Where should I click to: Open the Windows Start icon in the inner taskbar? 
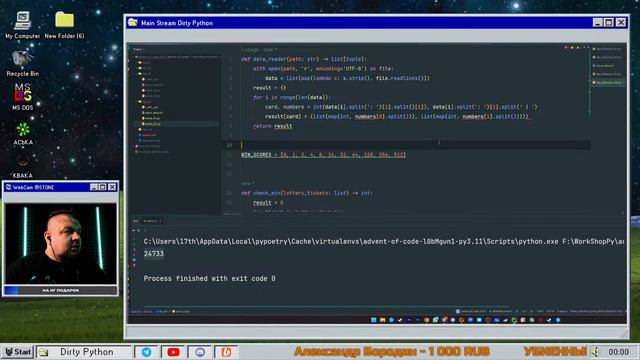pos(373,320)
